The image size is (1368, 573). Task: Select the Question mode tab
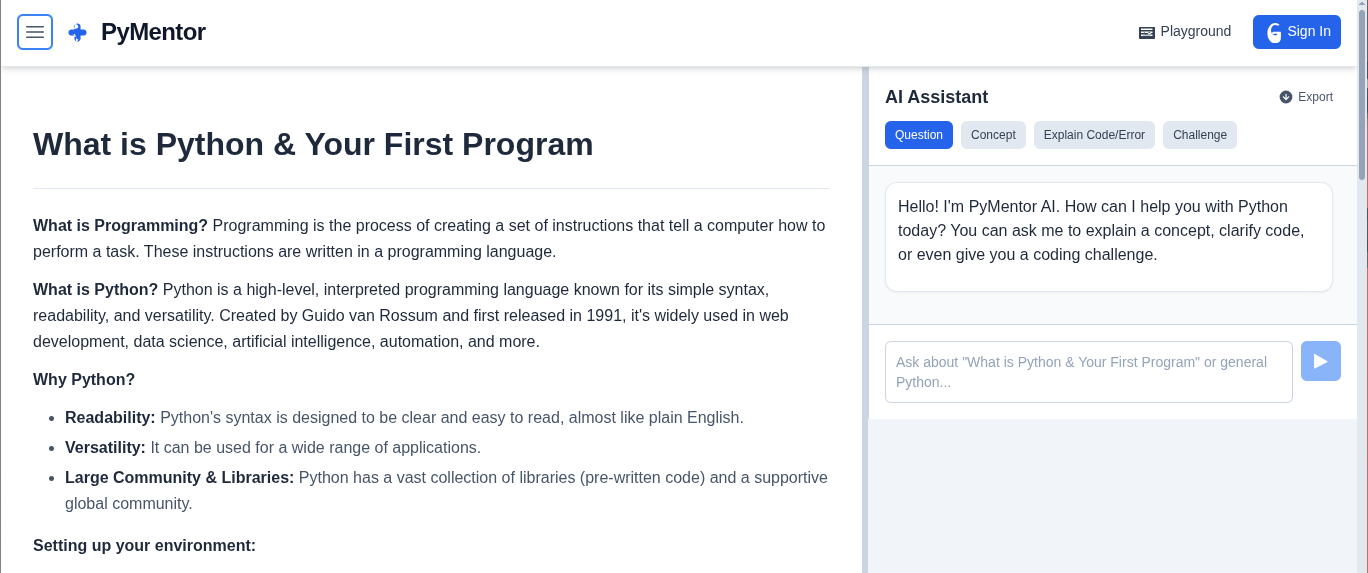coord(919,135)
